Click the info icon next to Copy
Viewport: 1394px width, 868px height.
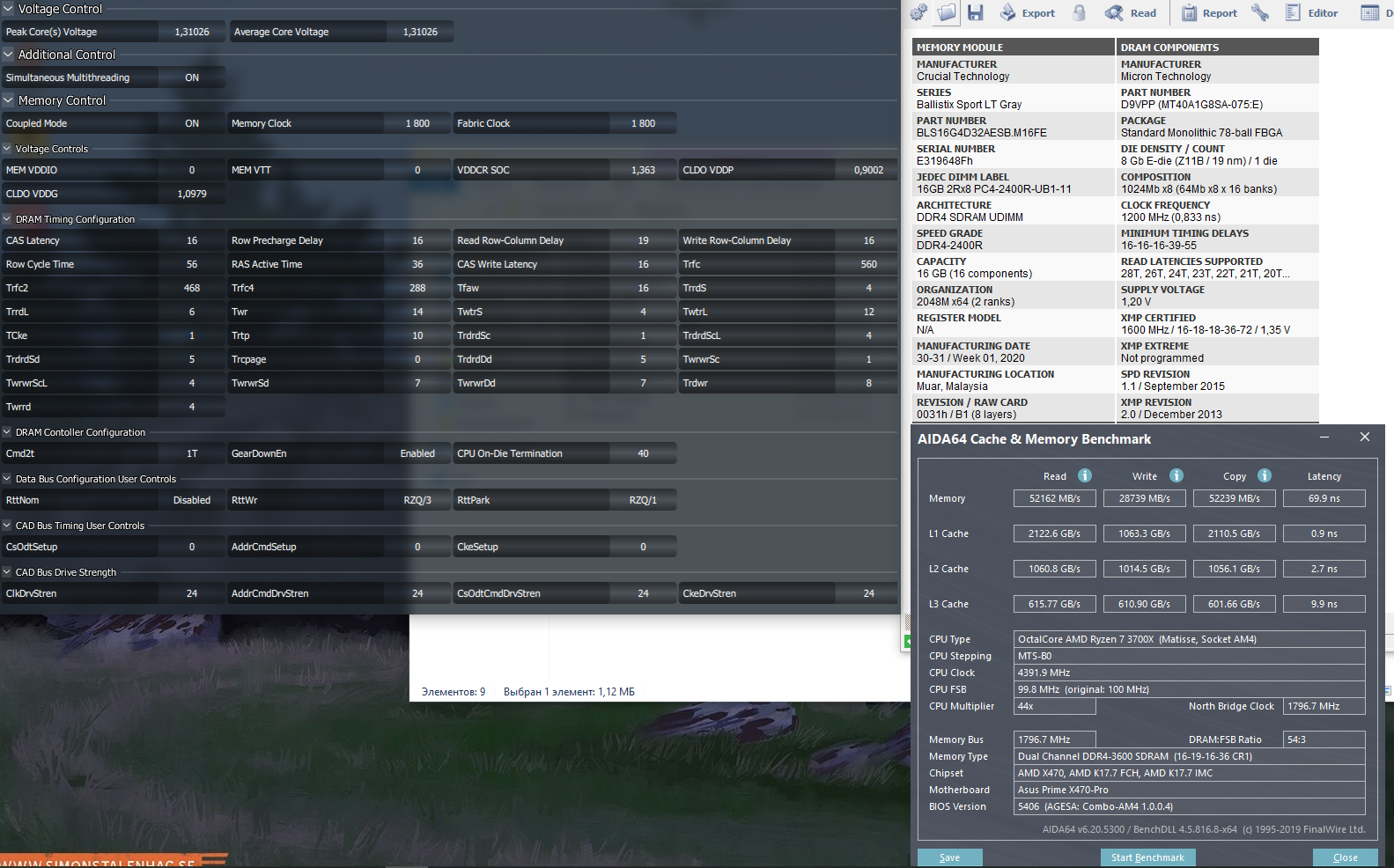[x=1265, y=475]
